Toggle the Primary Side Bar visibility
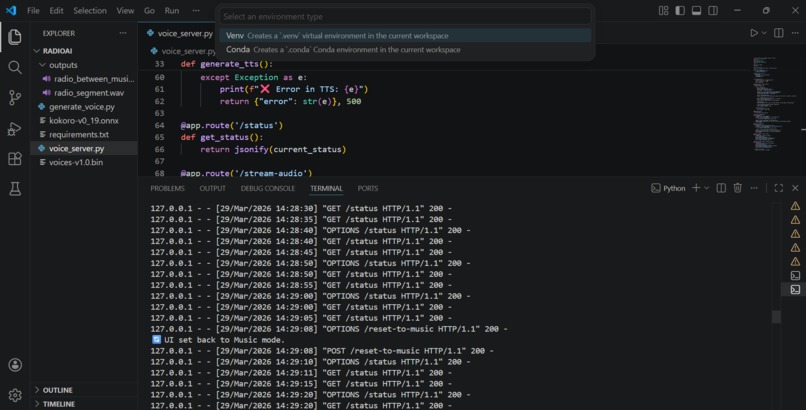The image size is (806, 410). (680, 10)
